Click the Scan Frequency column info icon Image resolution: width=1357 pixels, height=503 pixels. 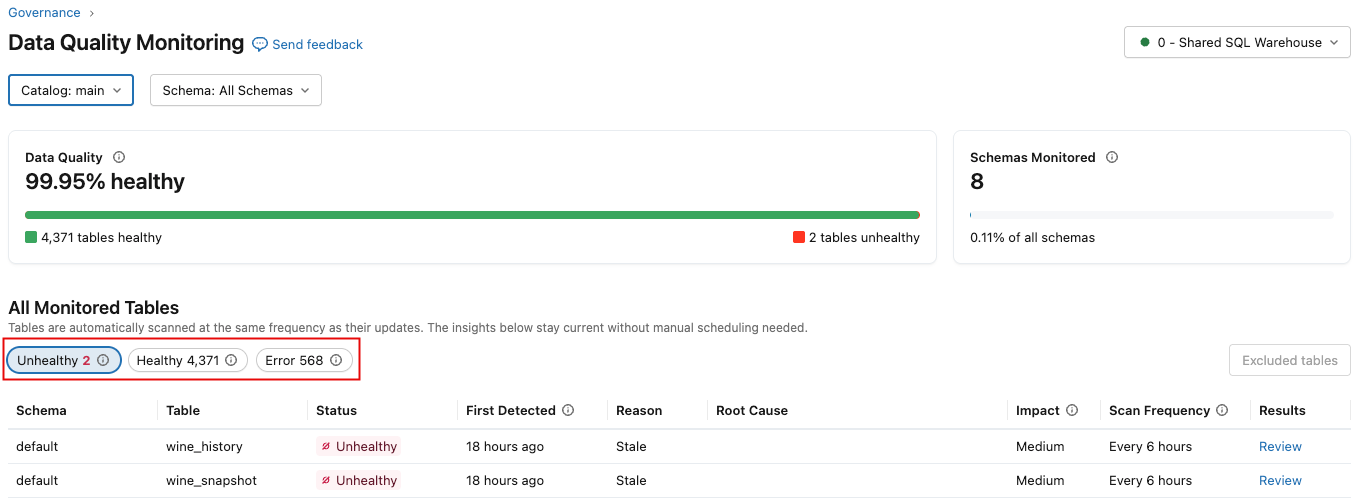[1222, 410]
